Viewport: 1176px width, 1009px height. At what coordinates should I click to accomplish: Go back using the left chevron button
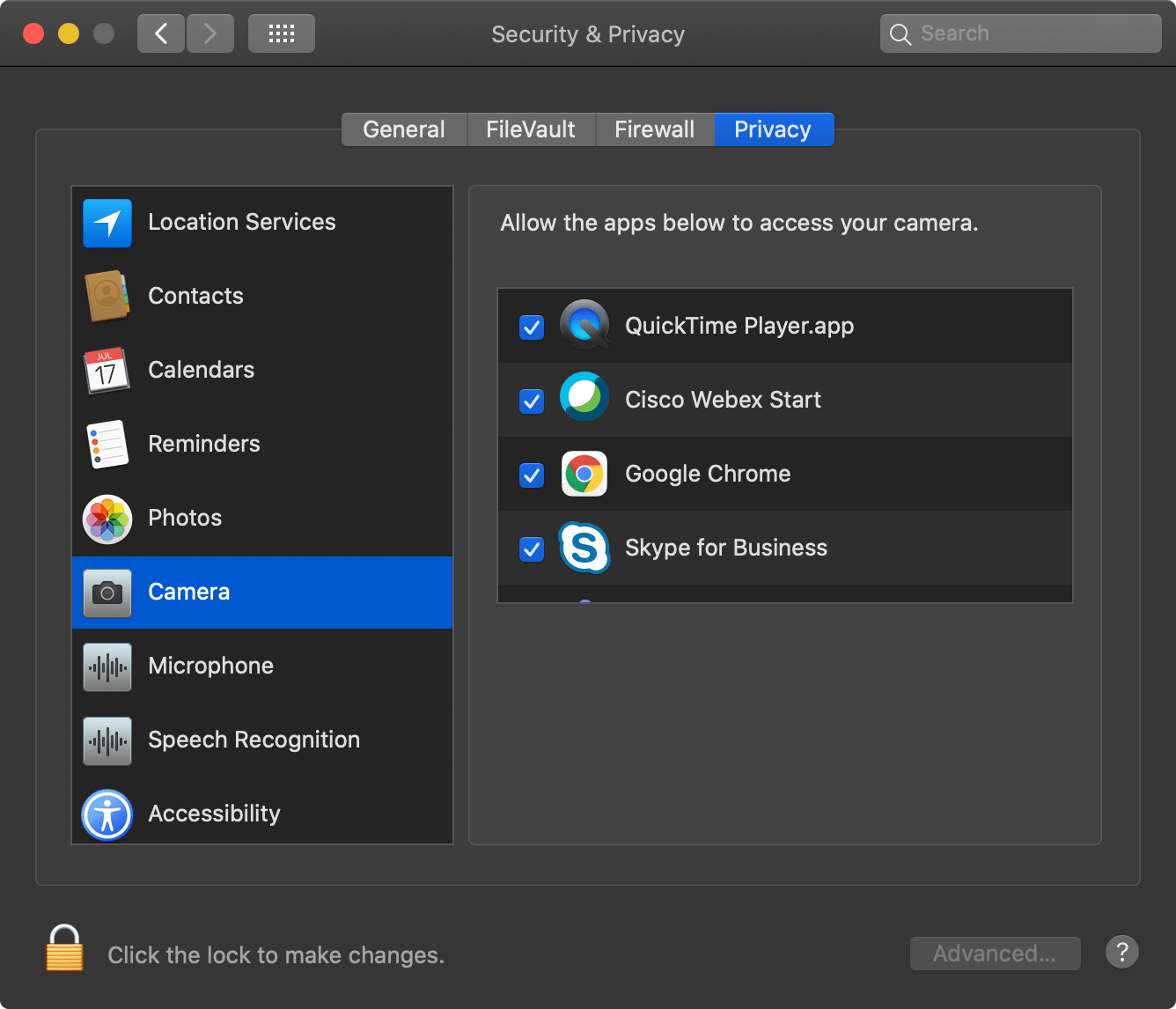click(x=161, y=34)
